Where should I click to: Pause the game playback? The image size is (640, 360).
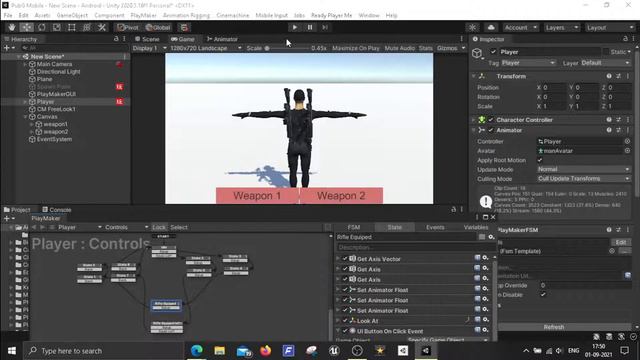tap(310, 27)
